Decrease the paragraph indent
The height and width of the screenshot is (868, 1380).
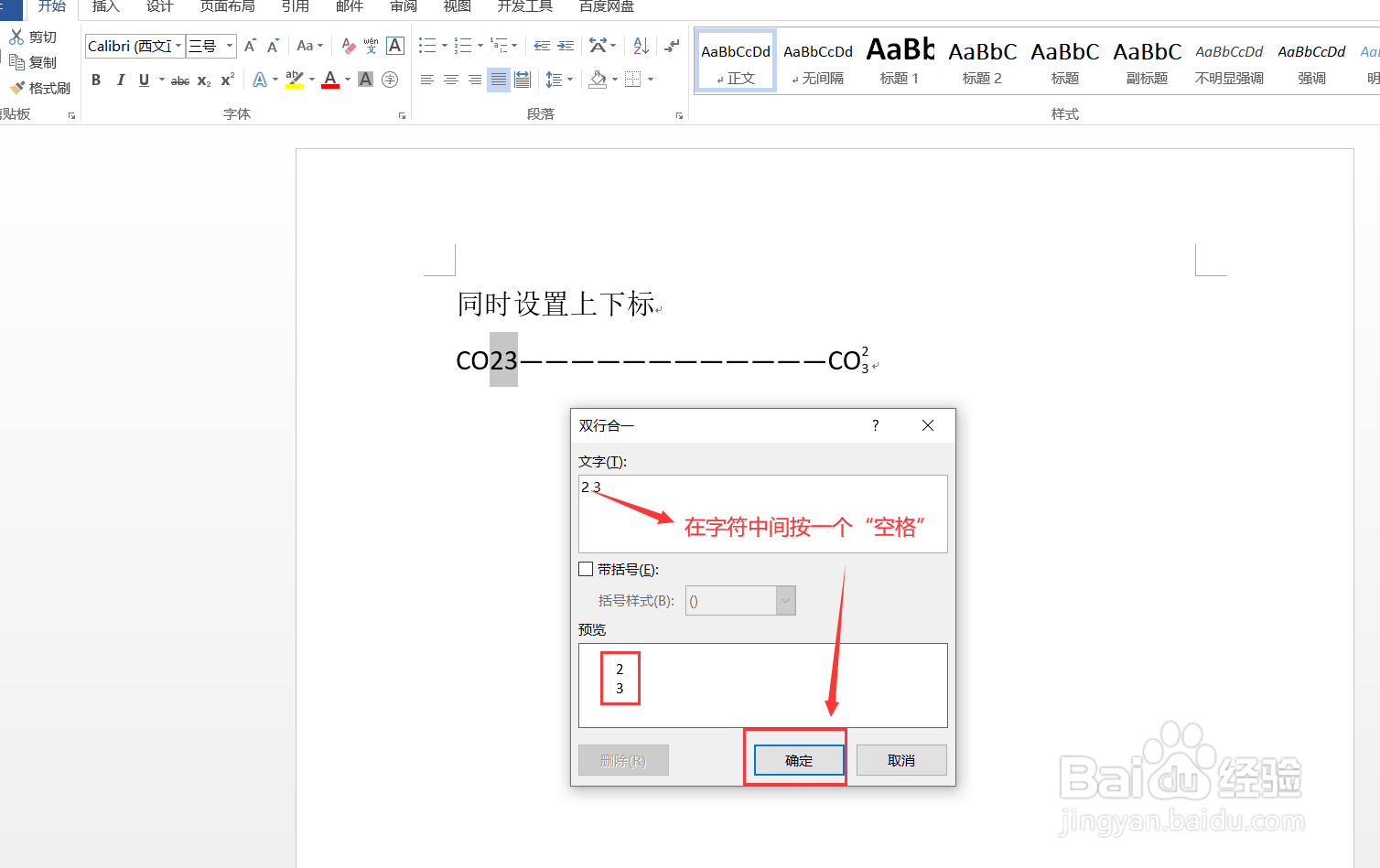click(542, 46)
